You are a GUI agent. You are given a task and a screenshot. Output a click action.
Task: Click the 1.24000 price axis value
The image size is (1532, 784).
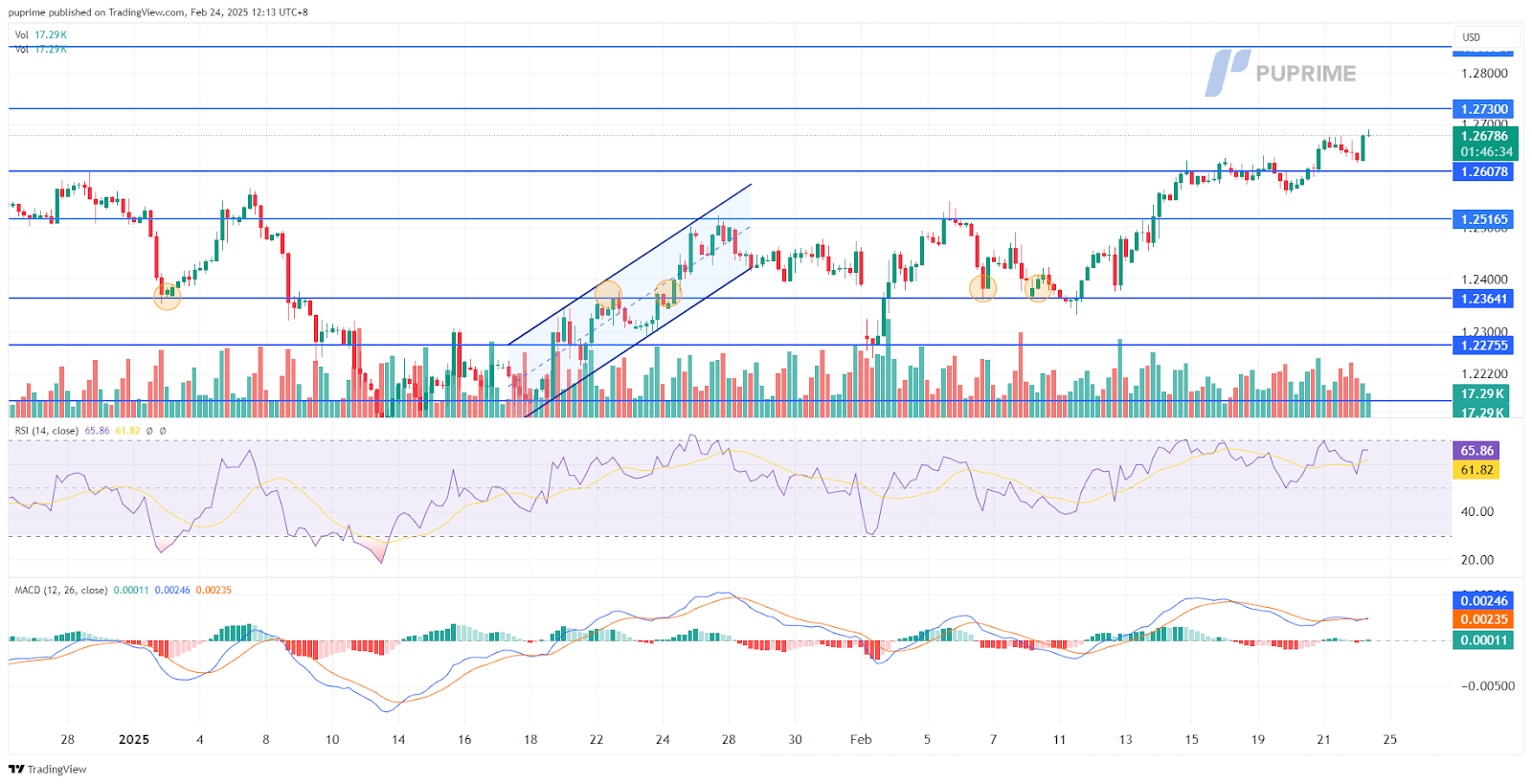click(1484, 280)
